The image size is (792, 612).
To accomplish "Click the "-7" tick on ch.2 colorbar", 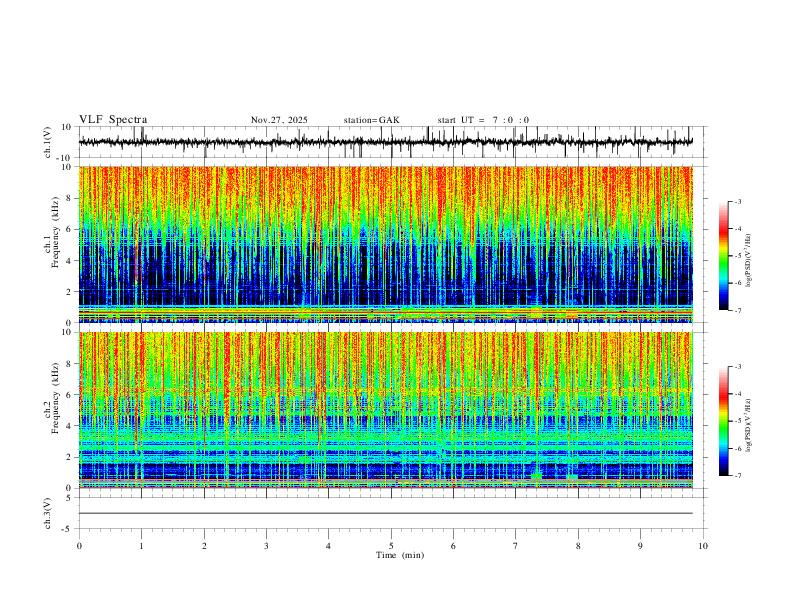I will point(737,476).
